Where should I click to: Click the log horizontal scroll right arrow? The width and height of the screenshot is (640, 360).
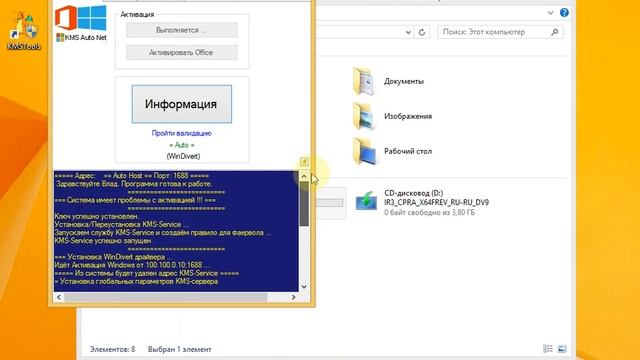[x=293, y=297]
